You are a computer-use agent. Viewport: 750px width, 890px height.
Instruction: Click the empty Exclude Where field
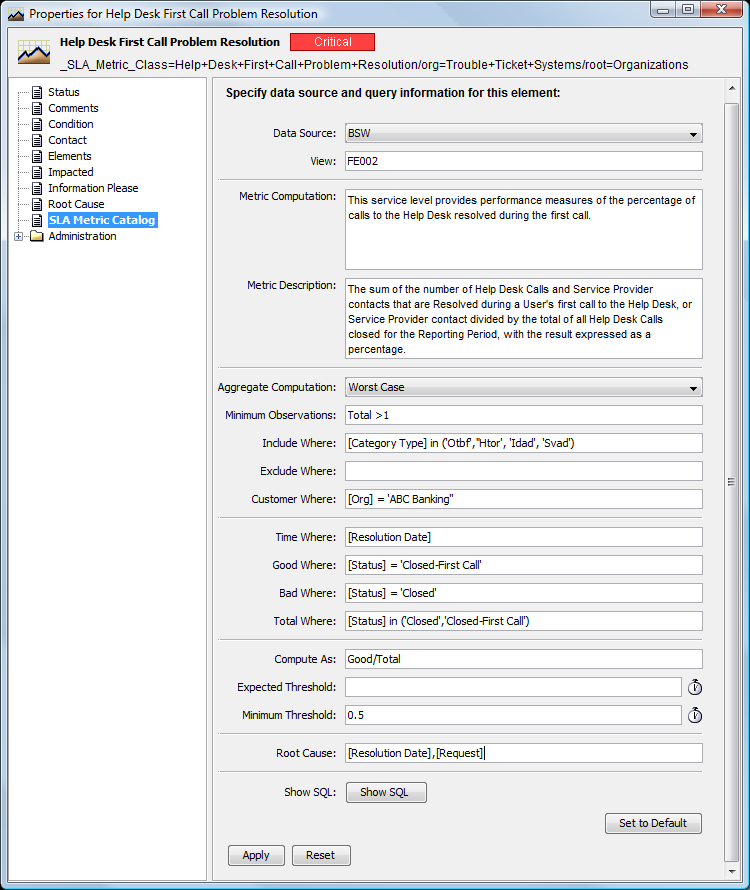(523, 471)
